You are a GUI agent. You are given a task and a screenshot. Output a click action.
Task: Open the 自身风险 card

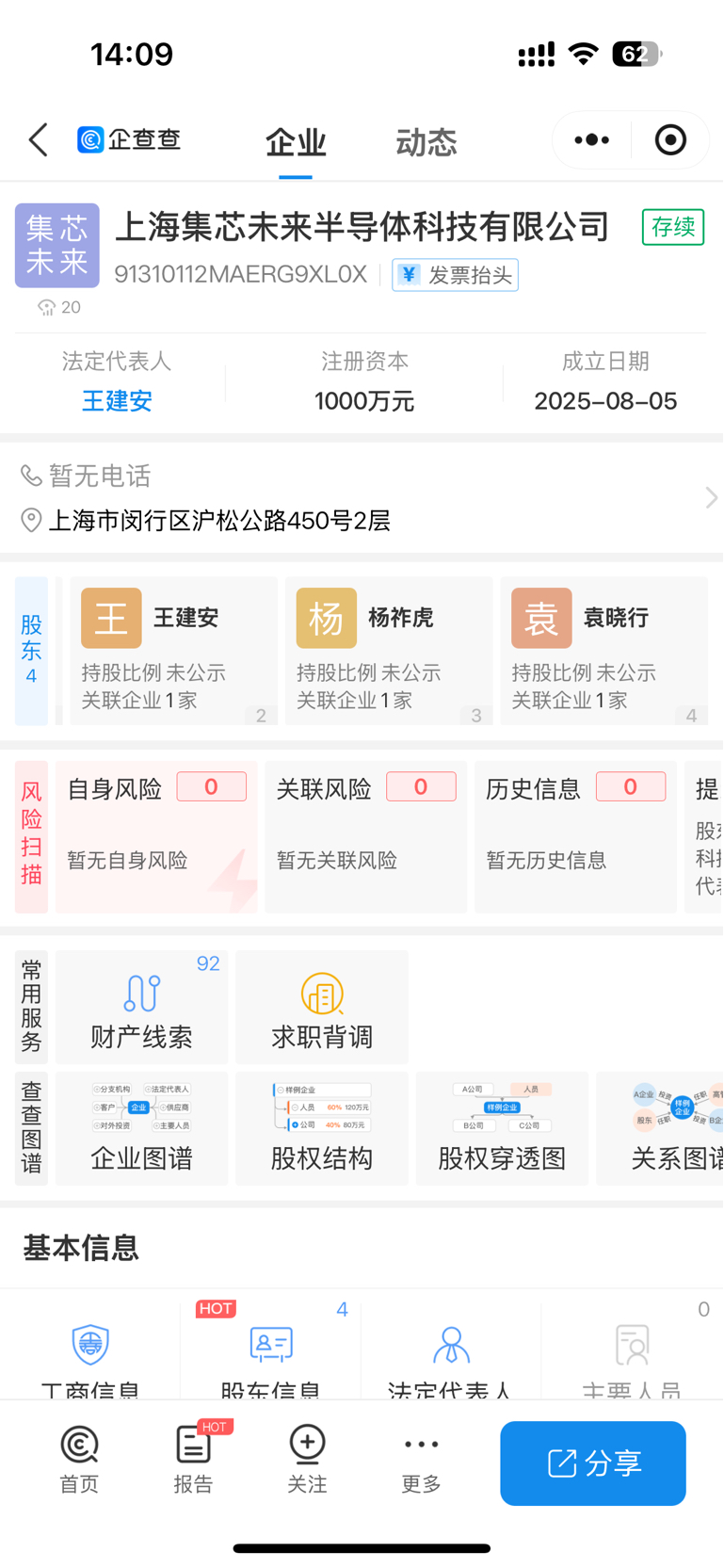click(x=156, y=837)
